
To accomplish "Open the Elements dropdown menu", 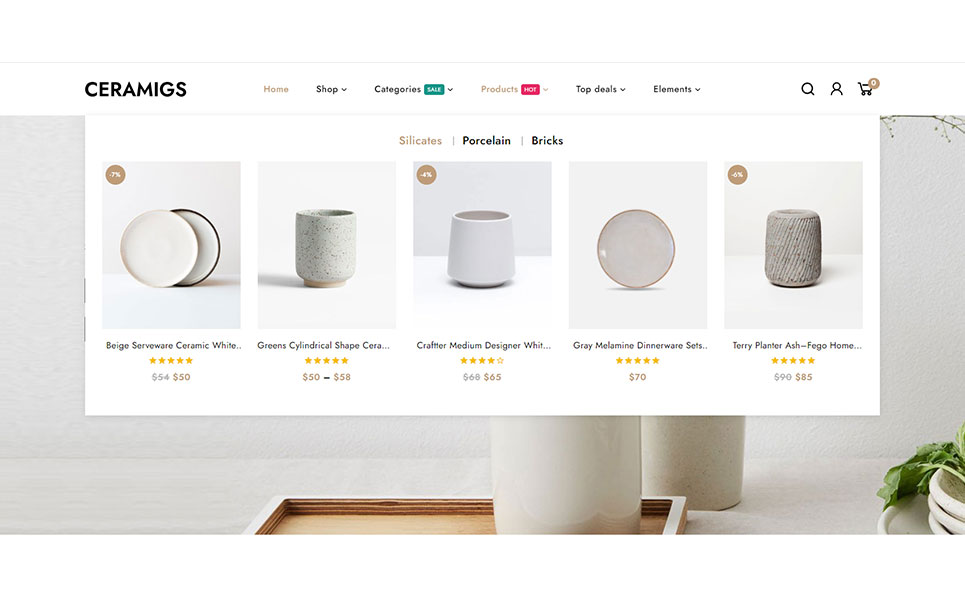I will tap(676, 89).
